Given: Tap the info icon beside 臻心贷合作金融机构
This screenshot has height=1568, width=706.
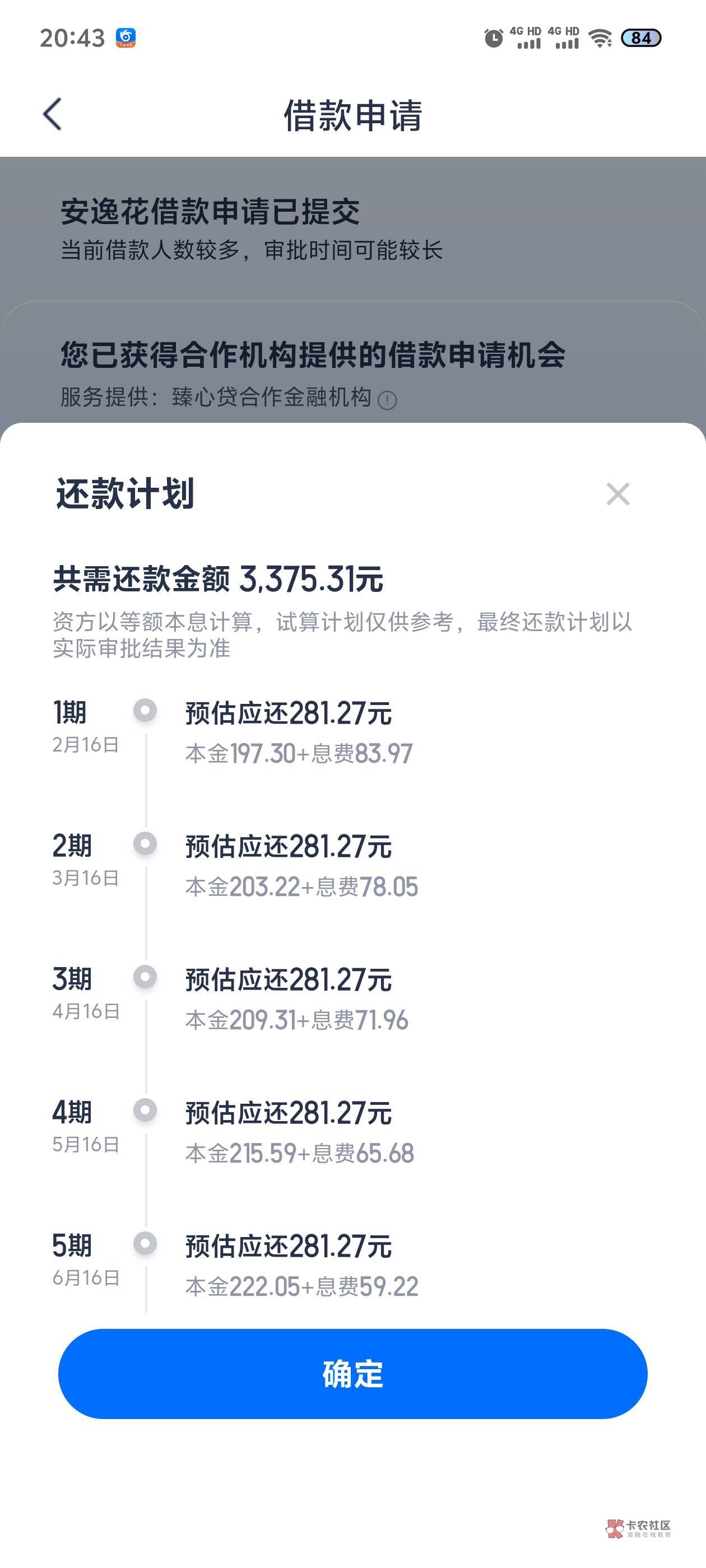Looking at the screenshot, I should coord(387,400).
